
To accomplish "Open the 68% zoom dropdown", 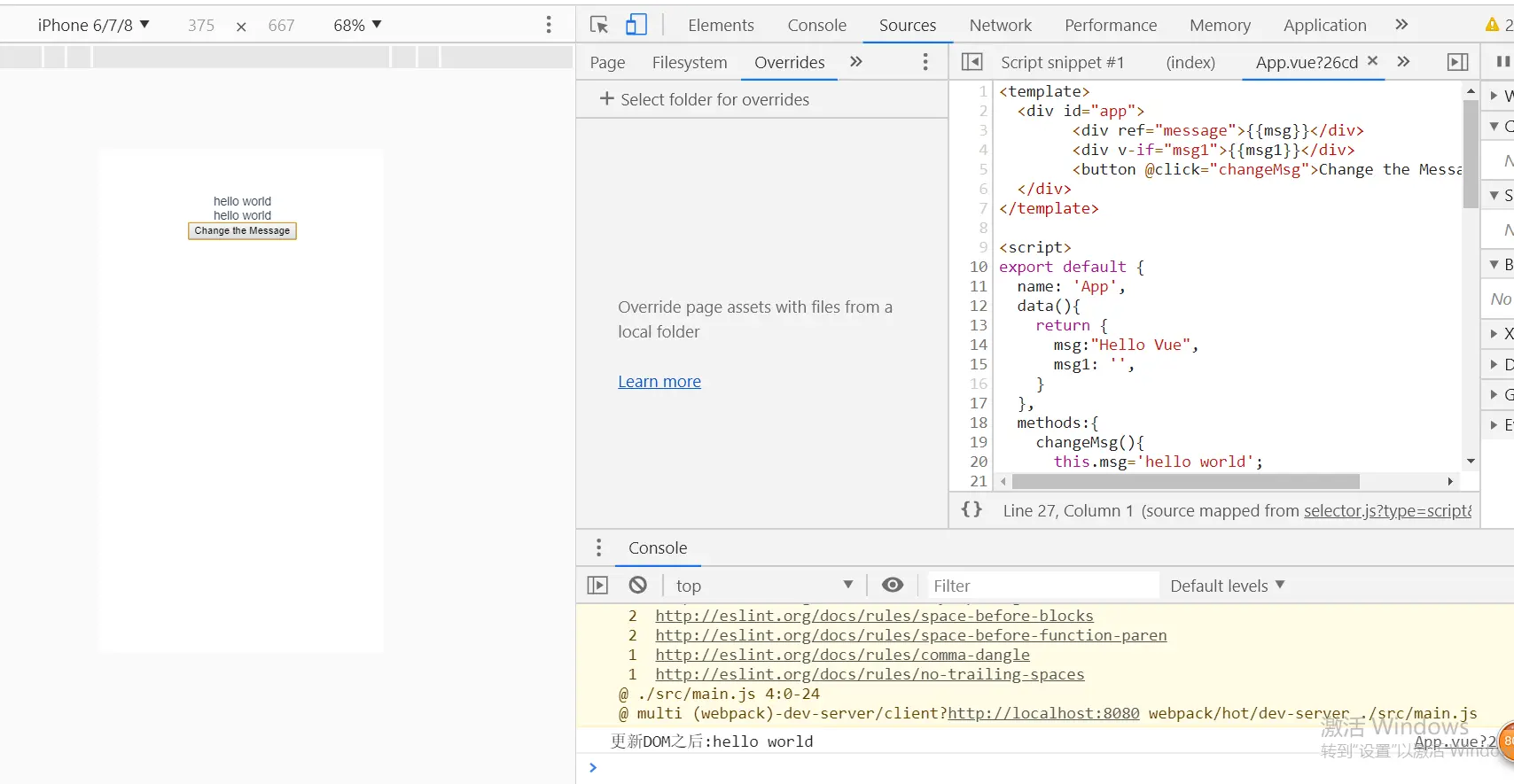I will (x=357, y=25).
